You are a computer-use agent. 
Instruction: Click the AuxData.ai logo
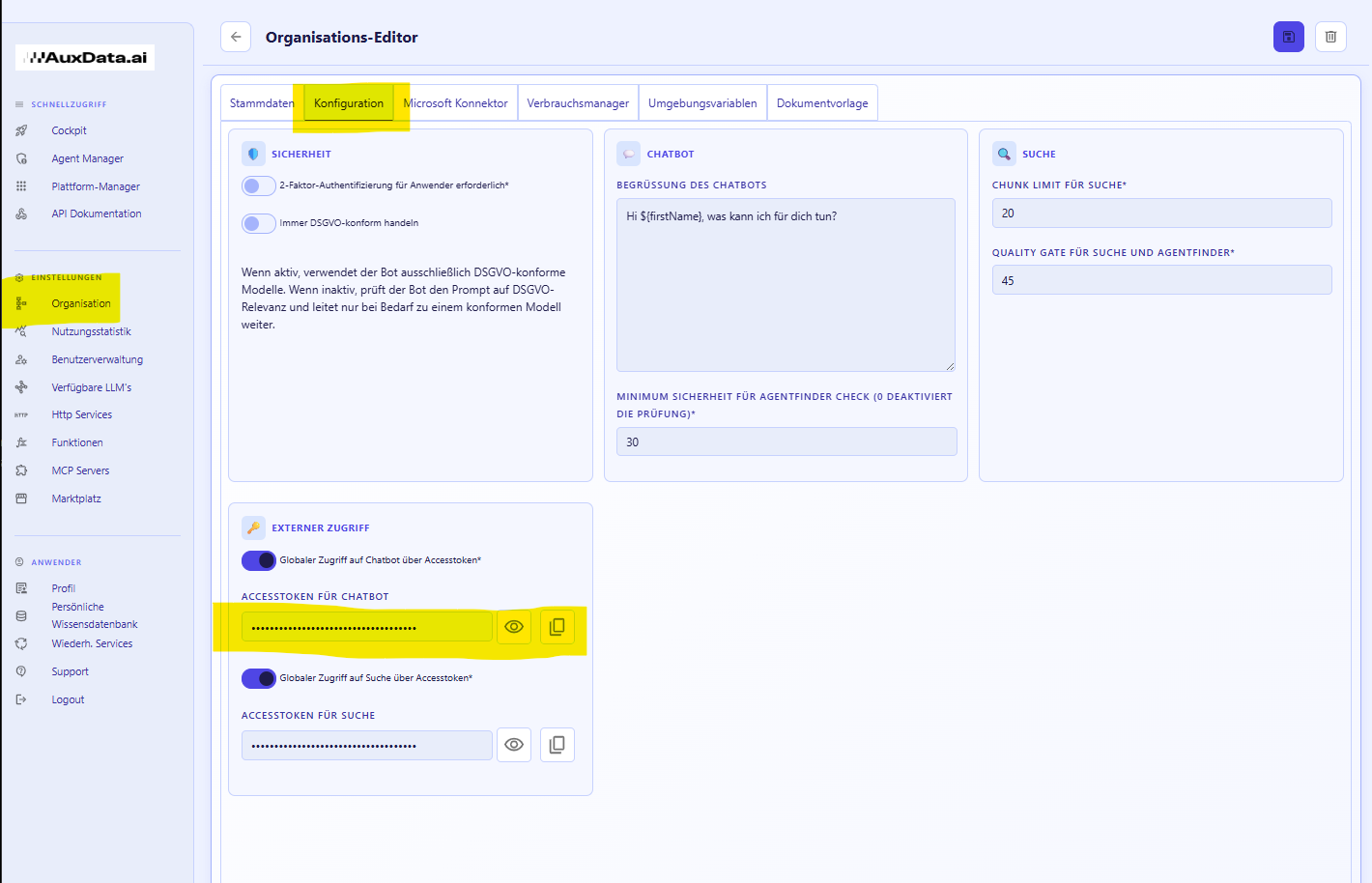click(85, 57)
